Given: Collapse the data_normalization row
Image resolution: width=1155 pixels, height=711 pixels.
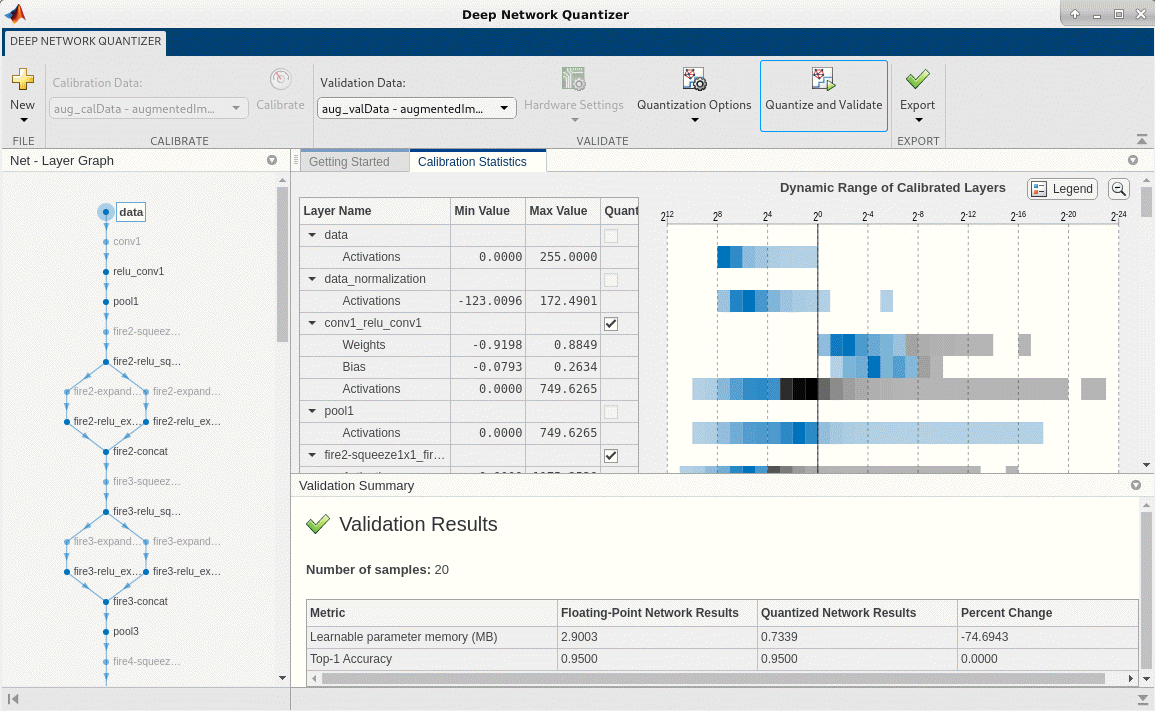Looking at the screenshot, I should [x=312, y=279].
